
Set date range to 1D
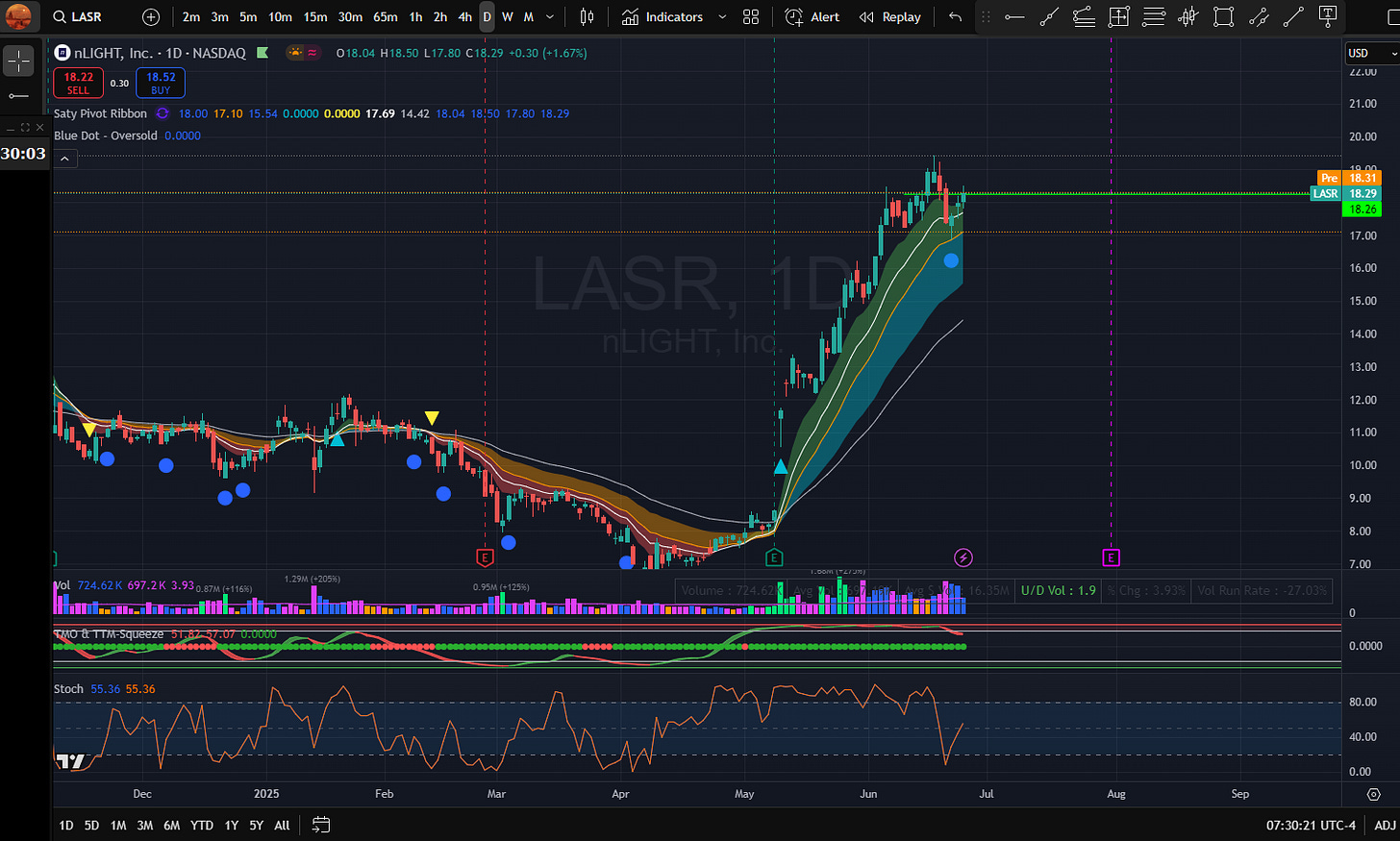(65, 826)
